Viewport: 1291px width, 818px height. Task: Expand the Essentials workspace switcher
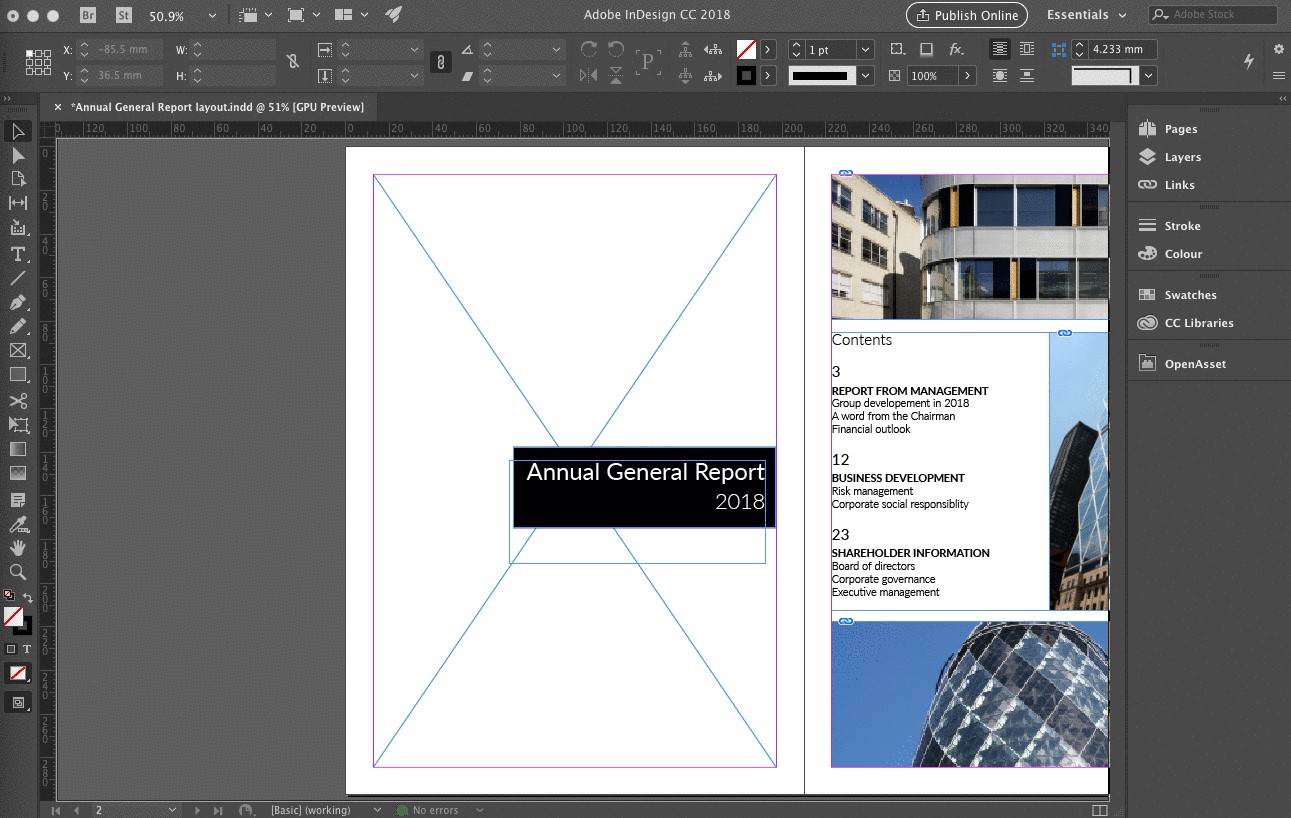tap(1087, 15)
